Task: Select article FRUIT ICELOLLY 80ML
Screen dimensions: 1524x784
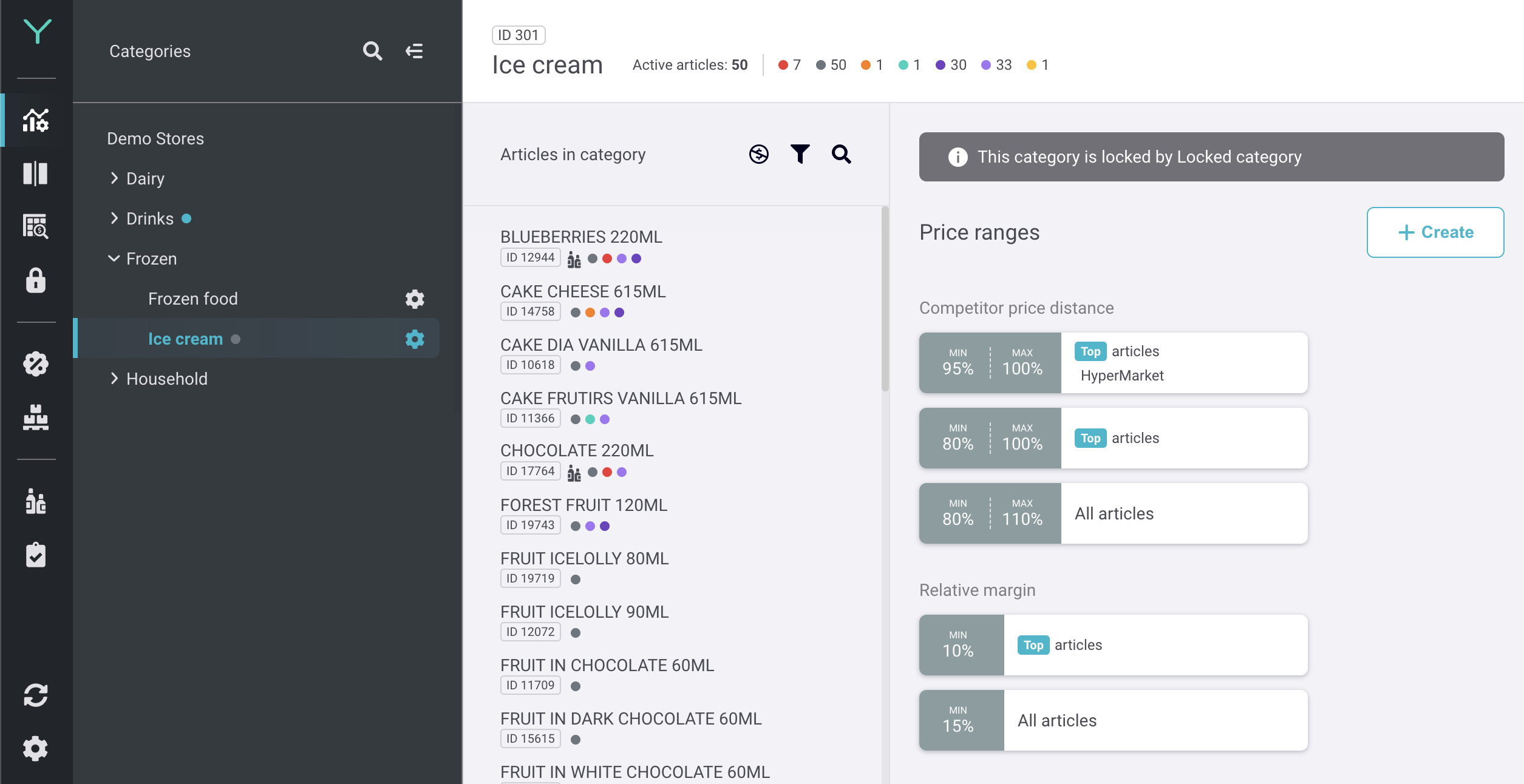Action: 584,558
